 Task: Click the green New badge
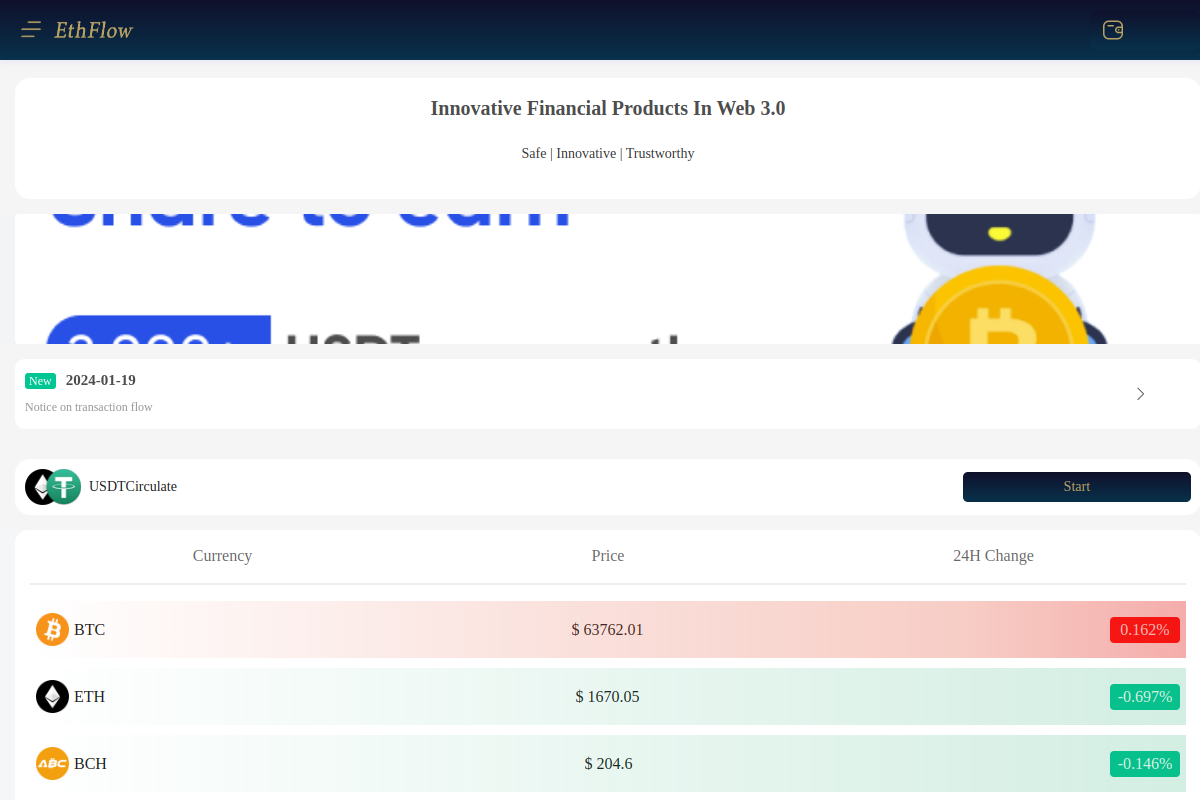(x=40, y=381)
